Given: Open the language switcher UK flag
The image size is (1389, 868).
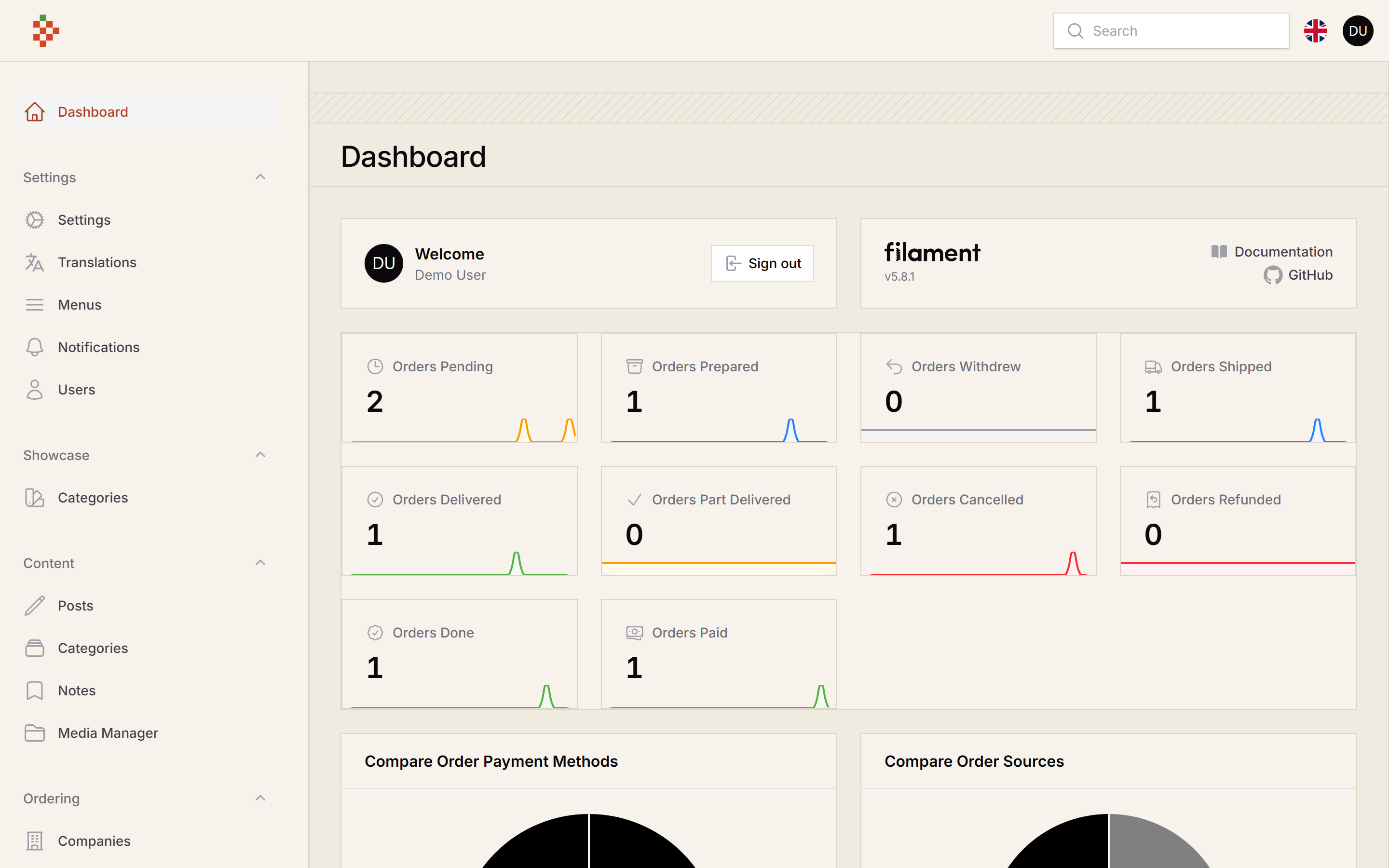Looking at the screenshot, I should [1315, 31].
